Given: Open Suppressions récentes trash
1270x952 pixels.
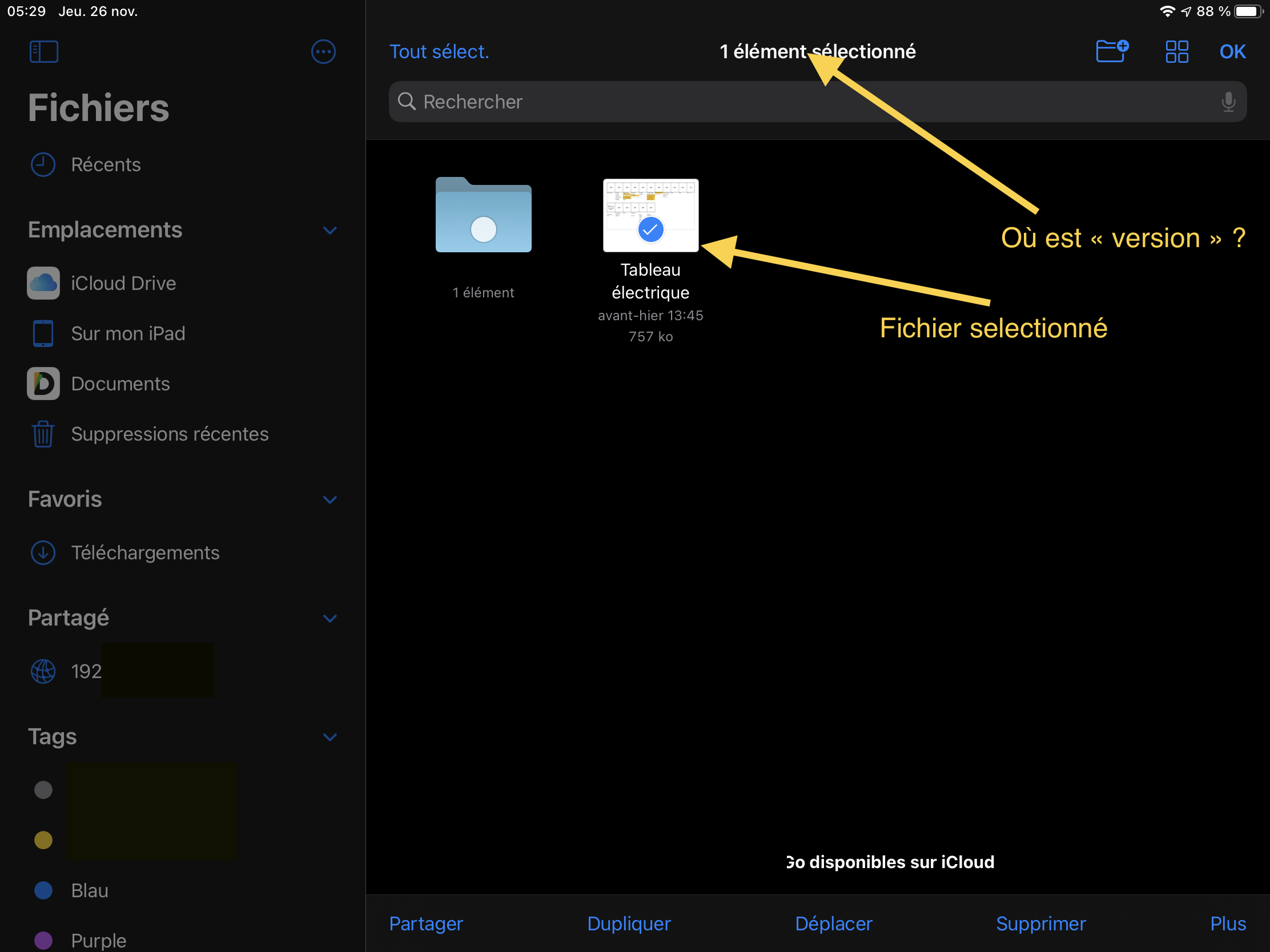Looking at the screenshot, I should coord(170,434).
